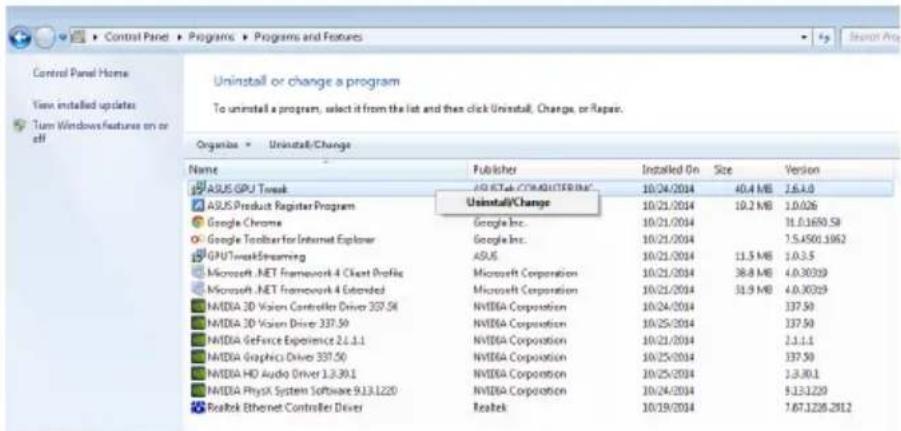Click the Realtek Ethernet Controller Driver icon
The width and height of the screenshot is (901, 431).
pyautogui.click(x=198, y=407)
